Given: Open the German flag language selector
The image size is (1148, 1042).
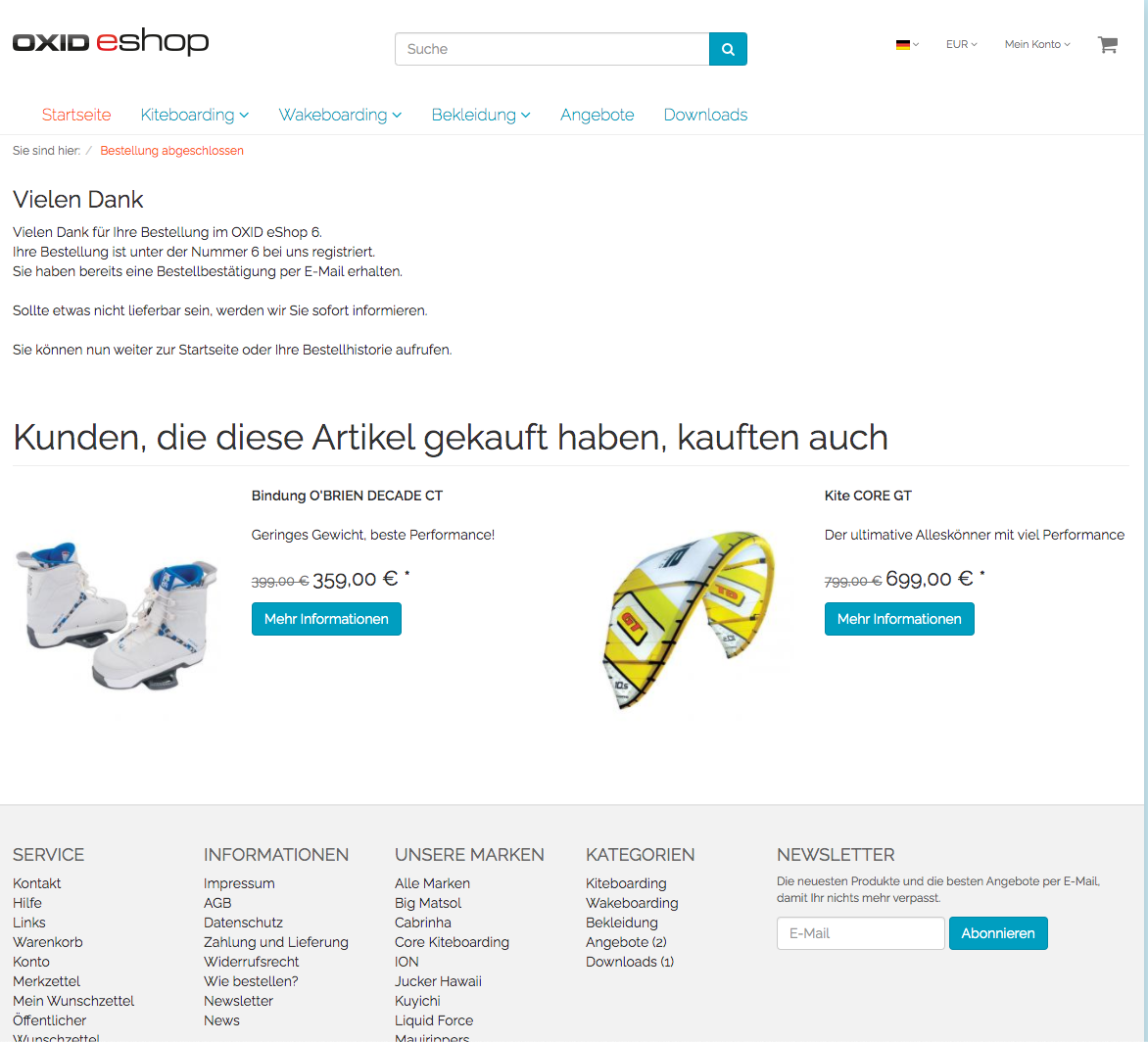Looking at the screenshot, I should (x=907, y=45).
